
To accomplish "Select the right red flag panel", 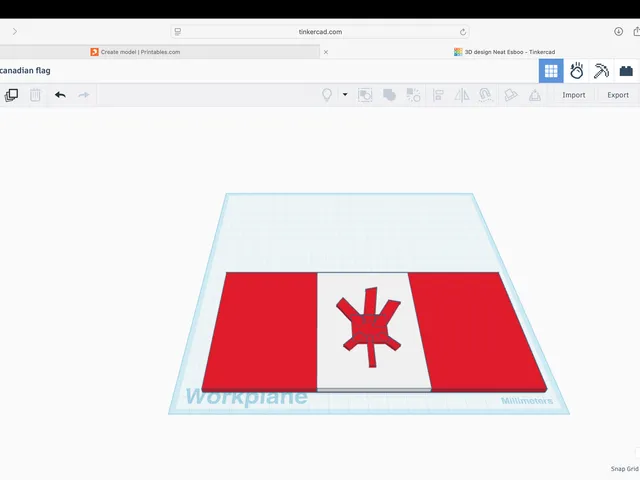I will pos(476,331).
